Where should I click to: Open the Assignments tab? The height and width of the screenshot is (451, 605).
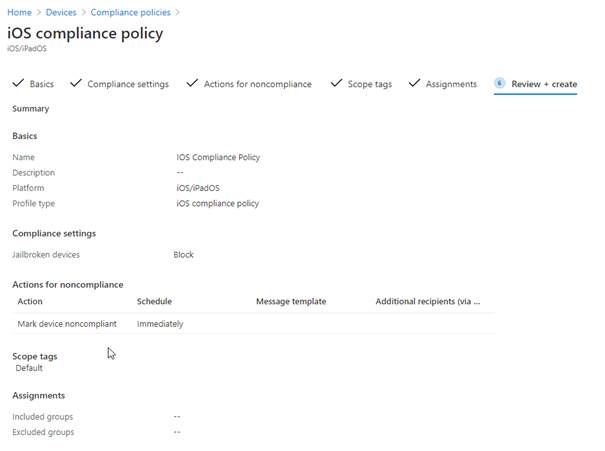click(451, 84)
